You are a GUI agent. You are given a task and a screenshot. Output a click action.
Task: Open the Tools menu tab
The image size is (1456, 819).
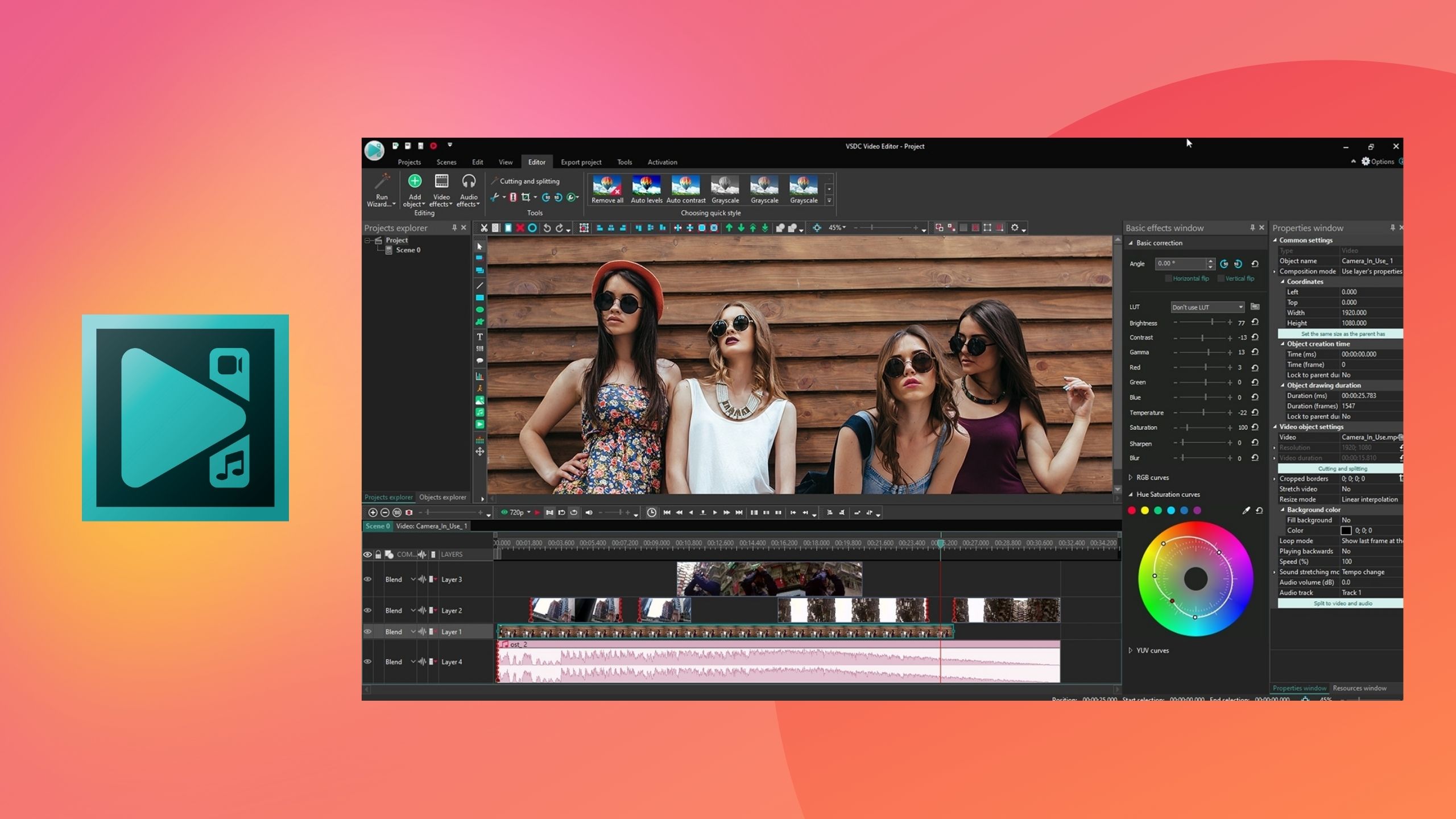point(624,162)
